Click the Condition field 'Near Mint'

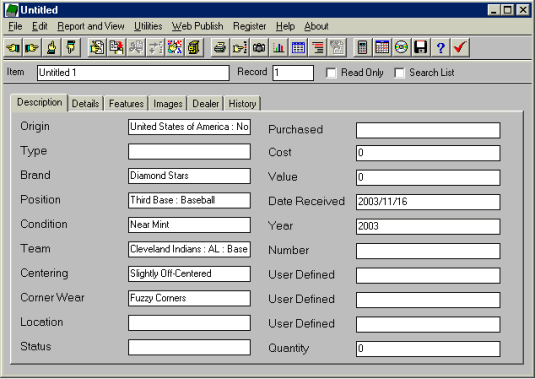(x=189, y=225)
